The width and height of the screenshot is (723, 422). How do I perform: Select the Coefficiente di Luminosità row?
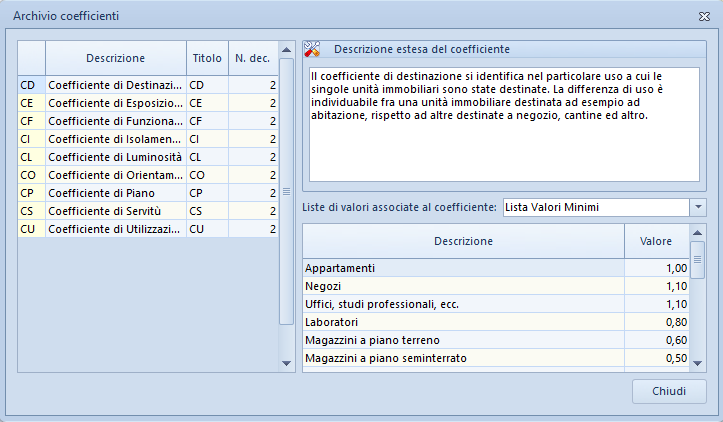coord(148,157)
